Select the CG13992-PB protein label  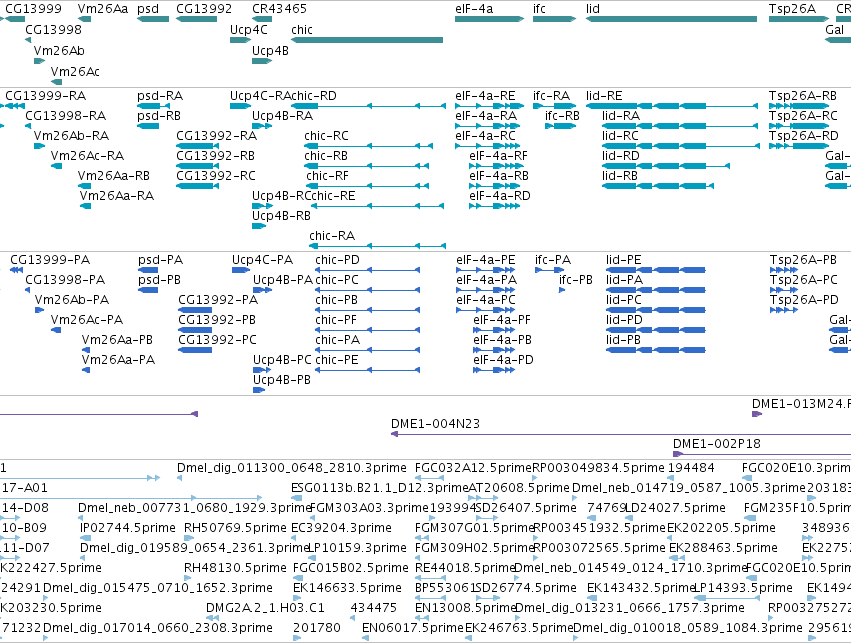pos(217,320)
